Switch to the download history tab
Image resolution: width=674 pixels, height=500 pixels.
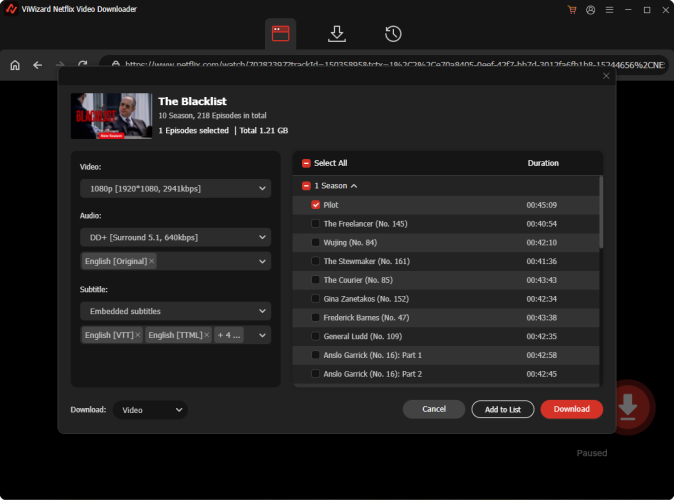393,34
